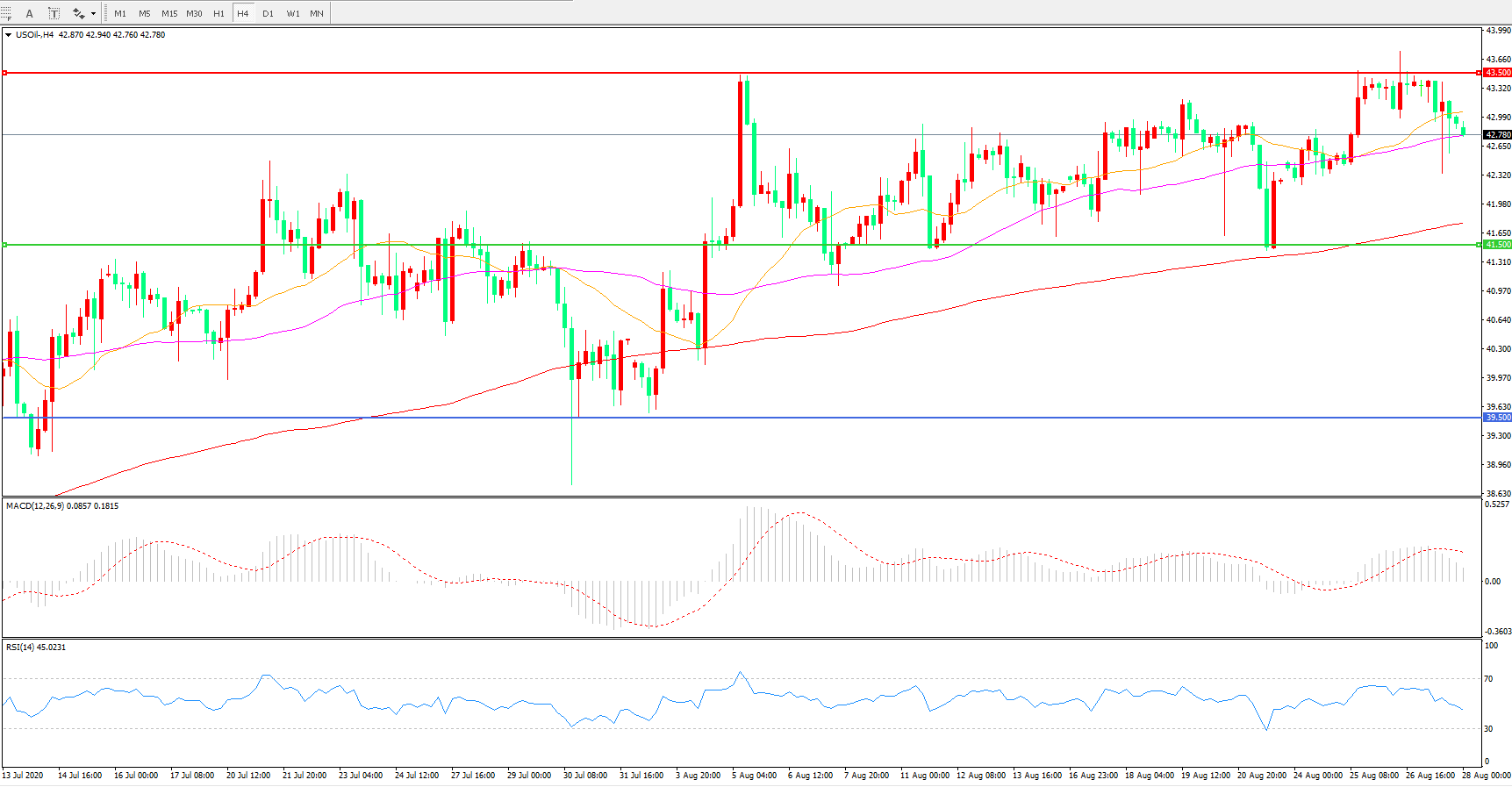Expand the triangle next to USOil-,H4 title
Screen dimensions: 1512x787
click(9, 35)
